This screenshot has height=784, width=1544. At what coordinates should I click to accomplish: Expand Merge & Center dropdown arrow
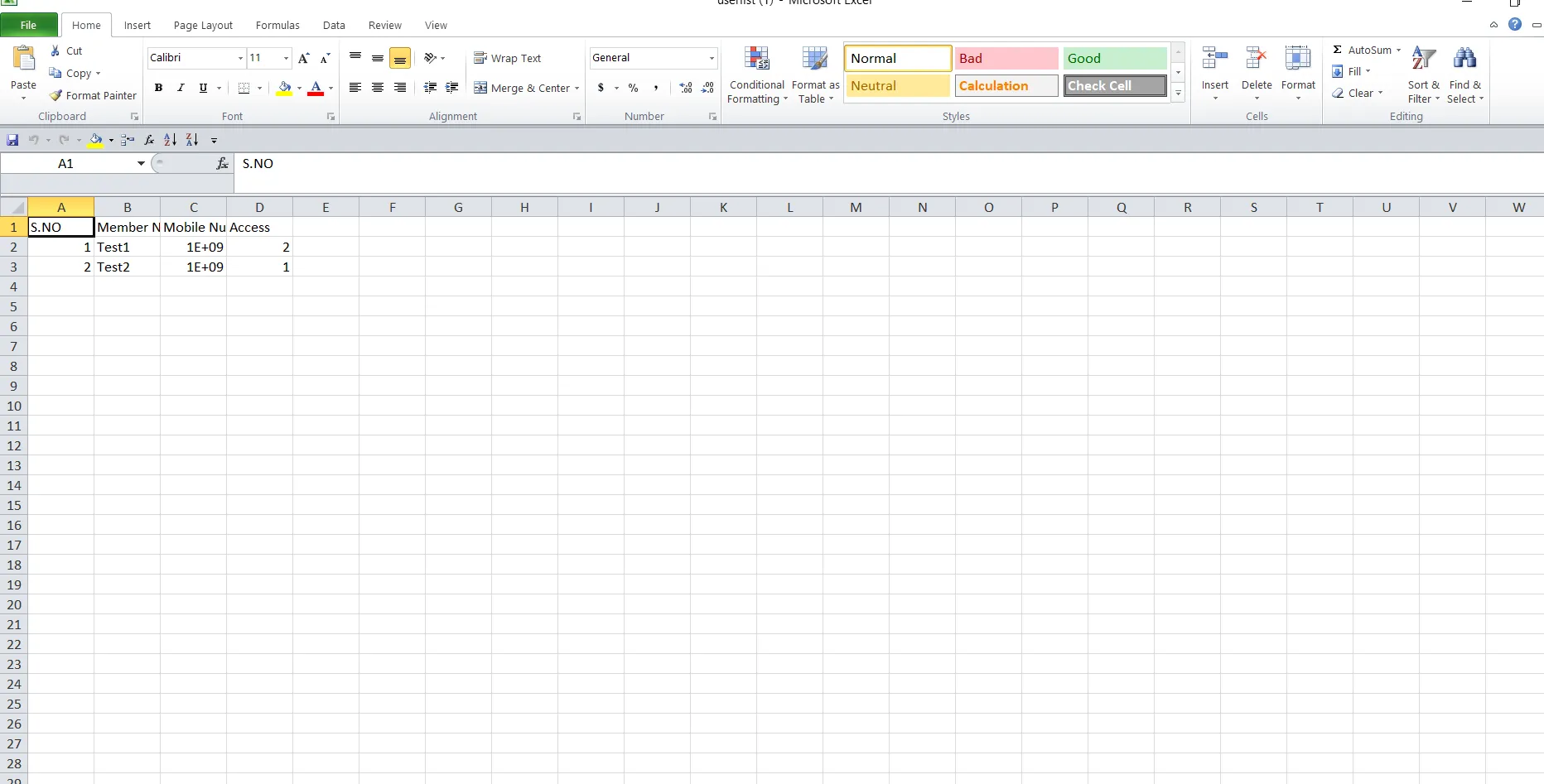(577, 89)
